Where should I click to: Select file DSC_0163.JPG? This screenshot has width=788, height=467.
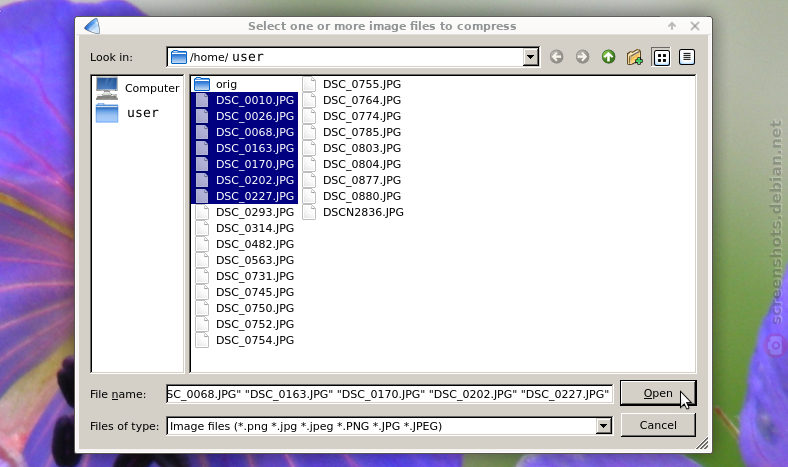coord(245,148)
